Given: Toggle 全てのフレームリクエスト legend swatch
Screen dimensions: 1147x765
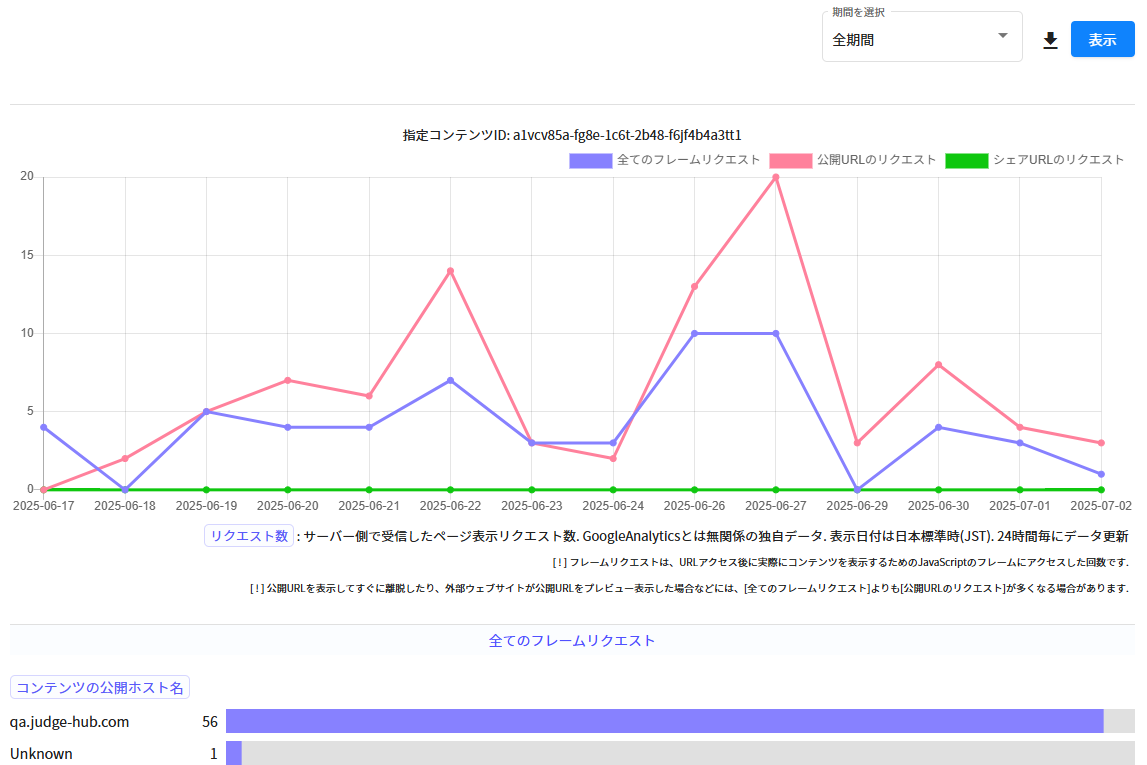Looking at the screenshot, I should pyautogui.click(x=590, y=160).
